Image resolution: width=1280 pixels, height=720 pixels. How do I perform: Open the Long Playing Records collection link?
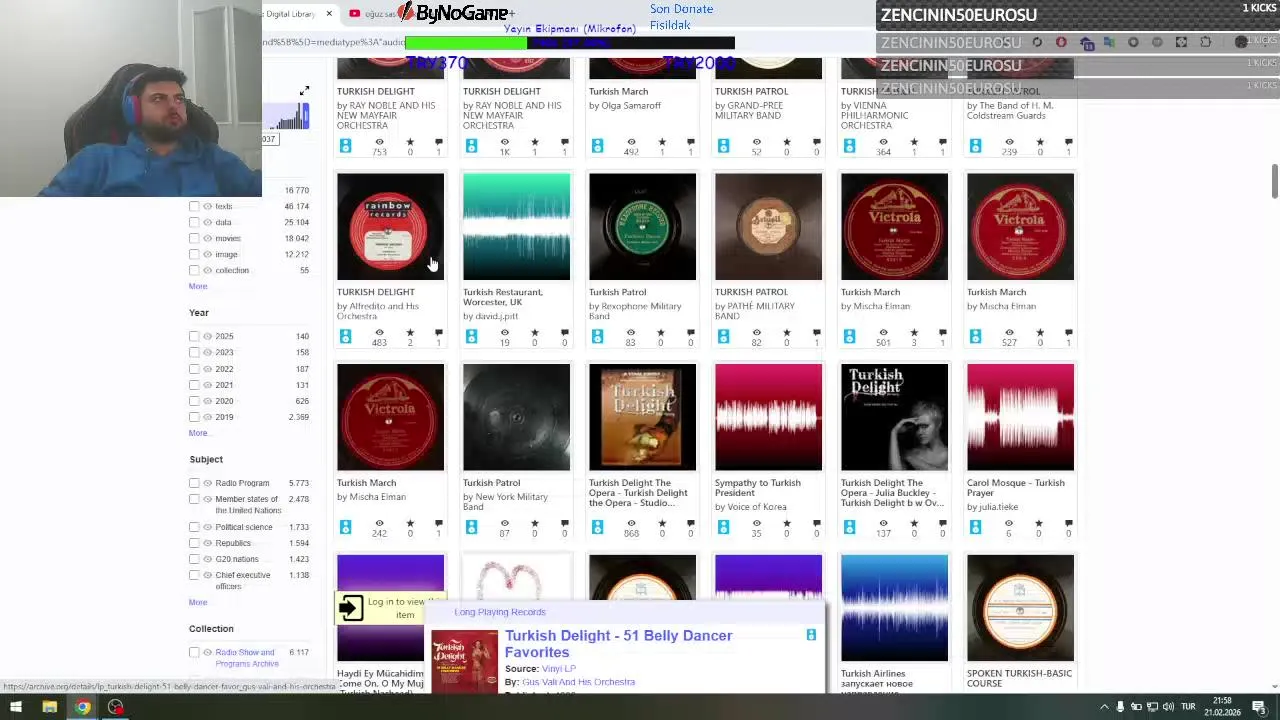[x=500, y=612]
